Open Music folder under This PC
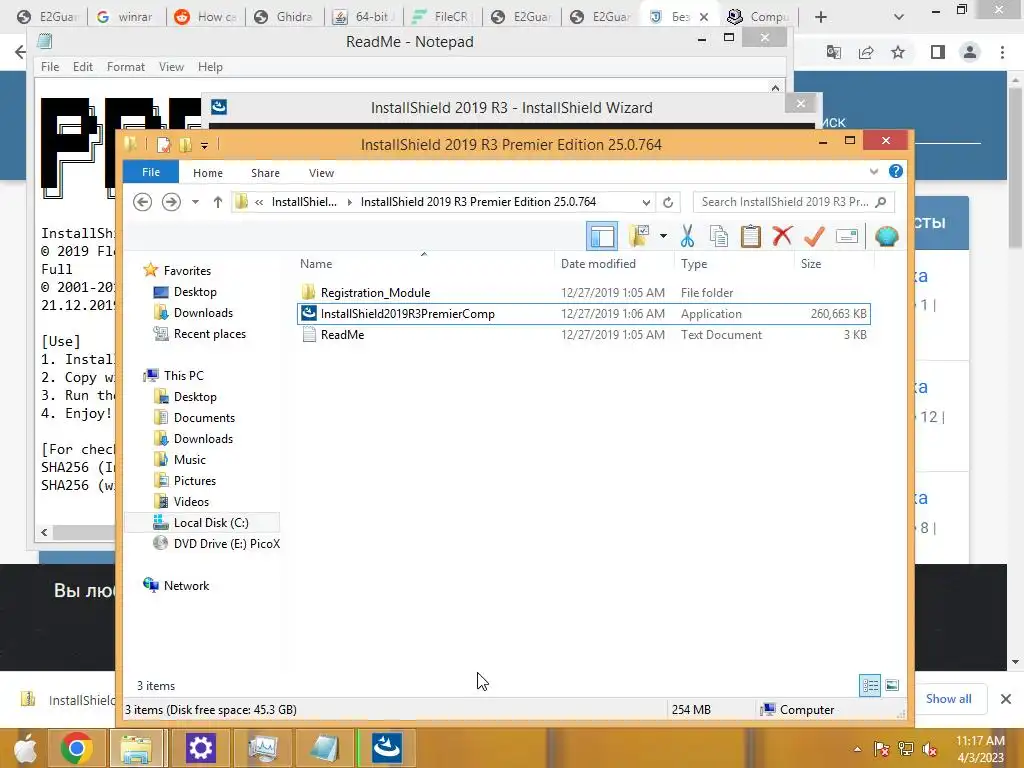The height and width of the screenshot is (768, 1024). coord(189,460)
